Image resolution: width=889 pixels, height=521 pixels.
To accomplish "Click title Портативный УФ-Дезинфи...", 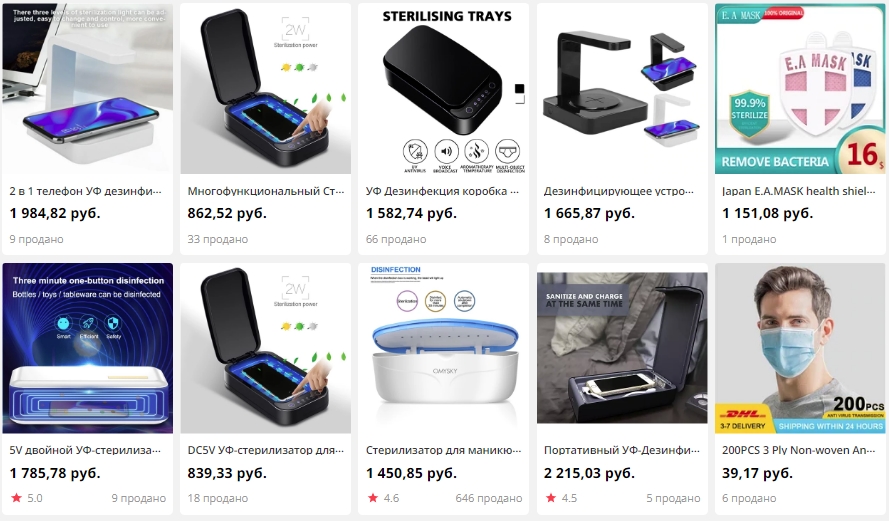I will (x=621, y=450).
